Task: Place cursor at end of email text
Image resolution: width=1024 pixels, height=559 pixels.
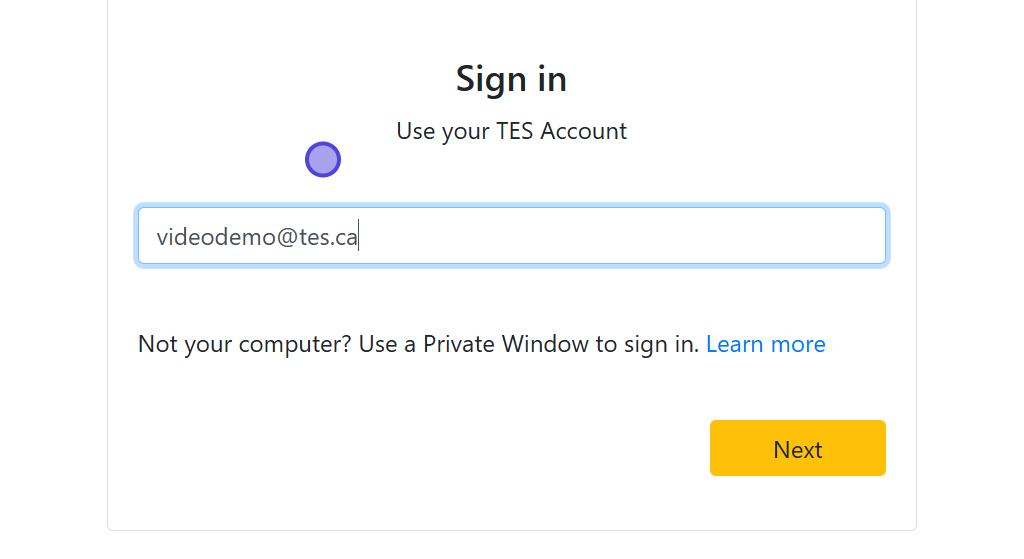Action: (x=358, y=238)
